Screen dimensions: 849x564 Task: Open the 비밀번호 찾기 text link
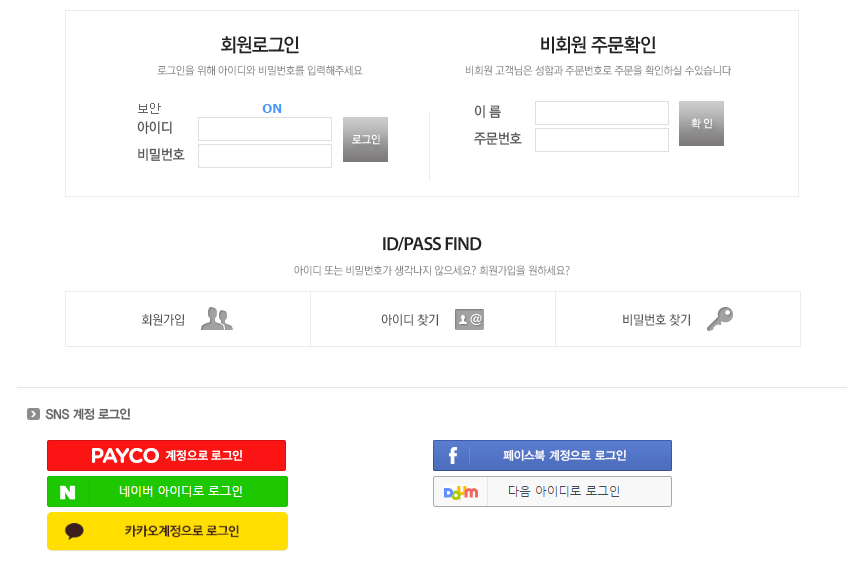point(656,320)
